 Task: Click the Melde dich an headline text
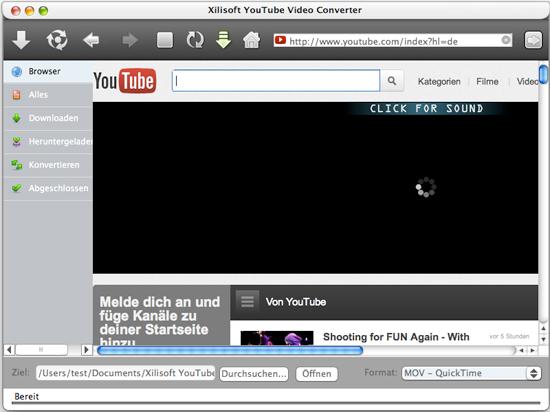(160, 321)
